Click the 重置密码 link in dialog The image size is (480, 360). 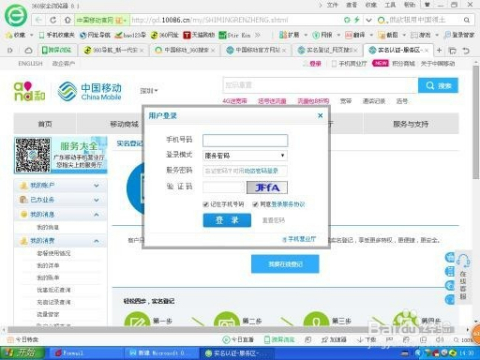(x=273, y=220)
